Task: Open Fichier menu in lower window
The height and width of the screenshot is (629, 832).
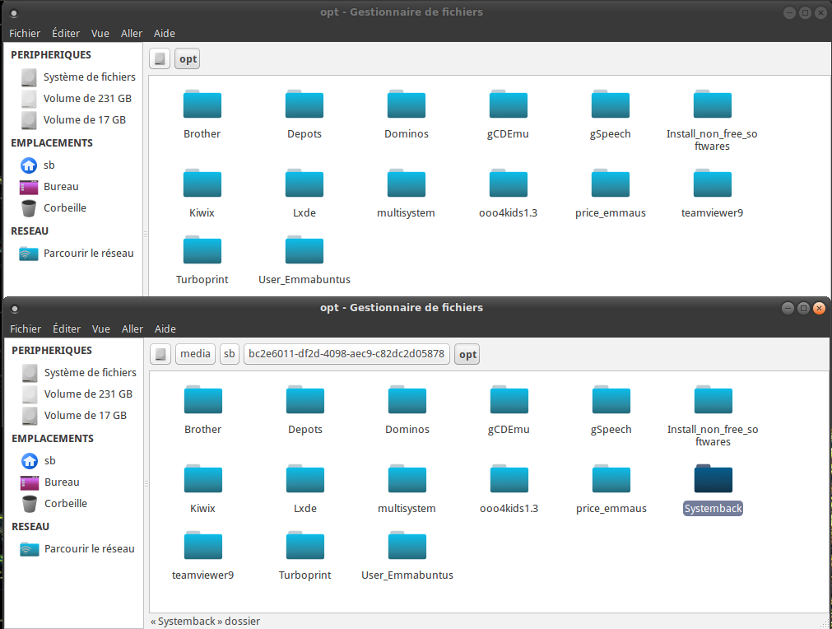Action: [x=25, y=329]
